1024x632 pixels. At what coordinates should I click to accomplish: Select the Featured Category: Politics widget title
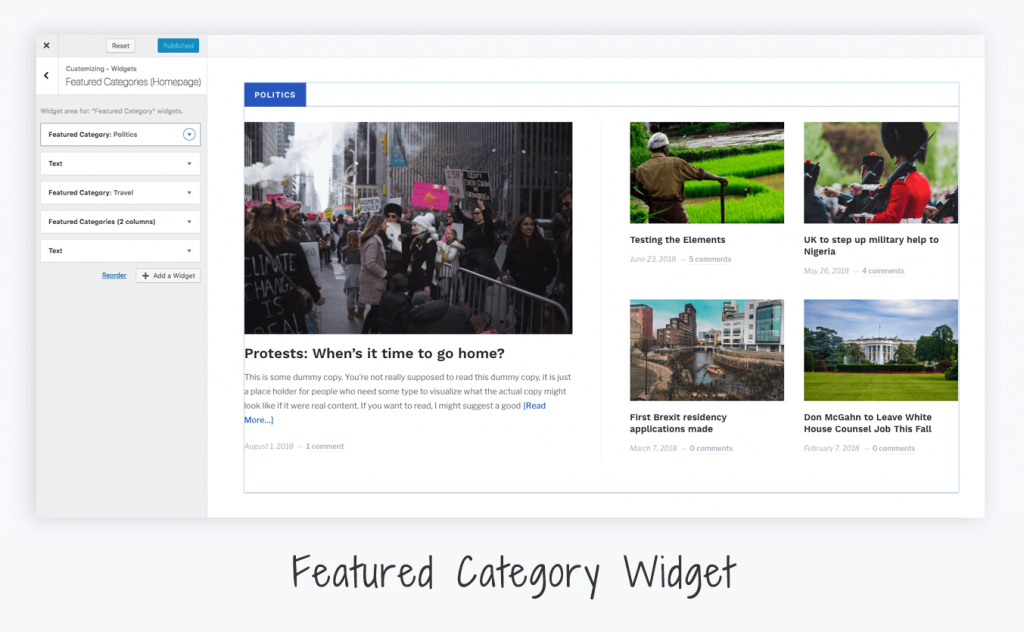pos(93,134)
